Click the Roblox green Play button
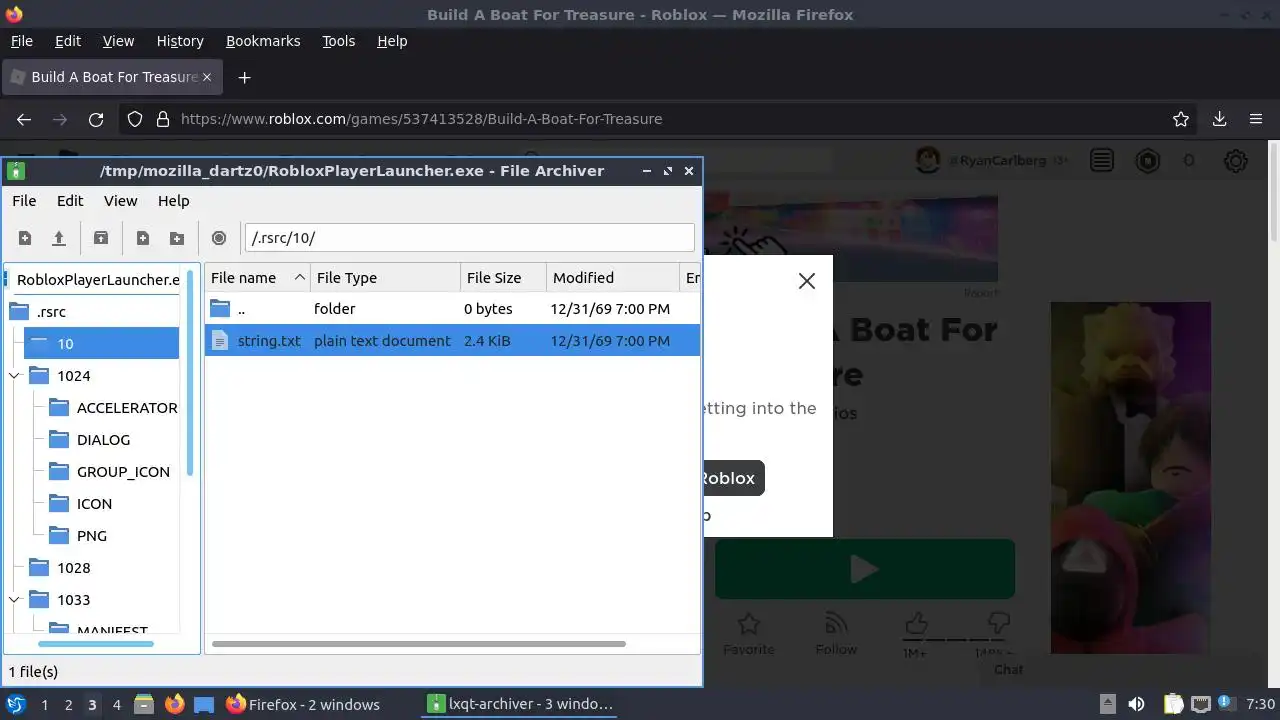 pyautogui.click(x=865, y=569)
